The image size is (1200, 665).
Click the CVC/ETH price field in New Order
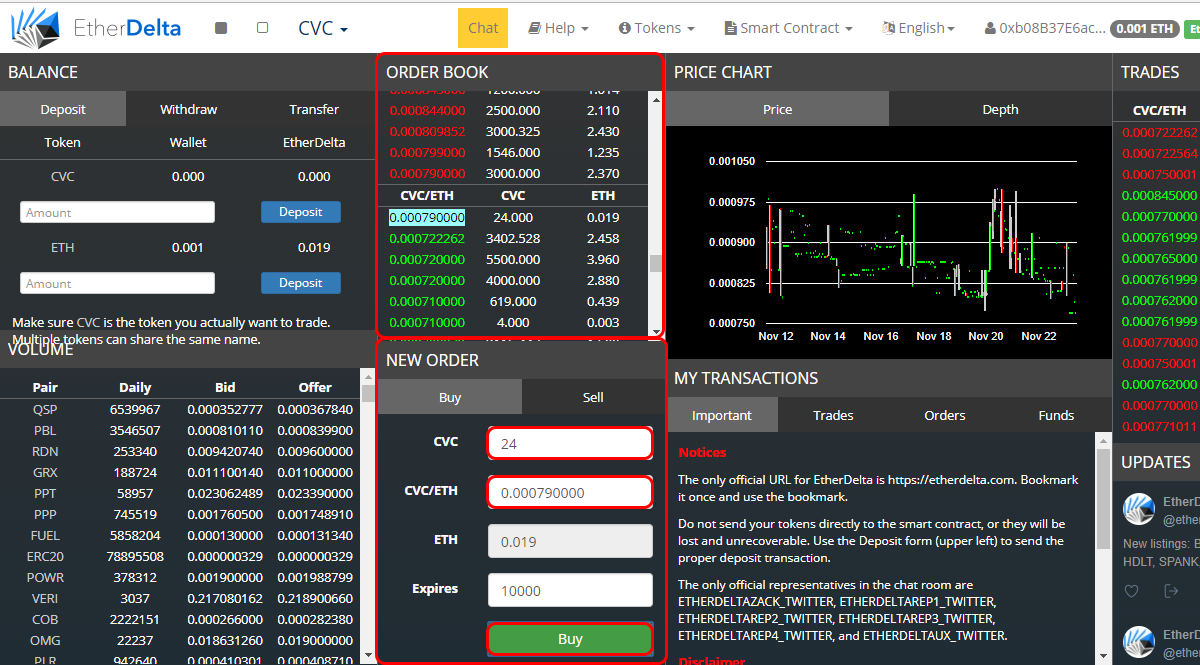point(570,492)
